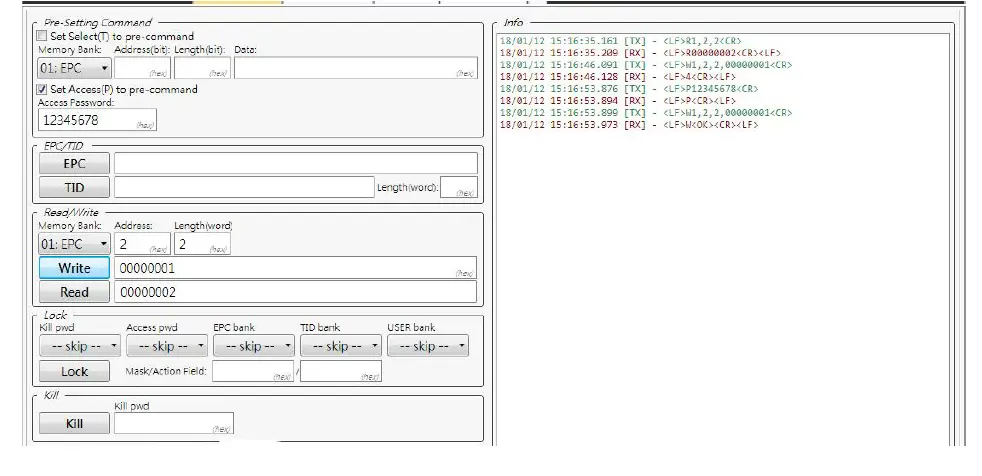Screen dimensions: 982x476
Task: Select log line at 15:16:46.091
Action: (646, 65)
